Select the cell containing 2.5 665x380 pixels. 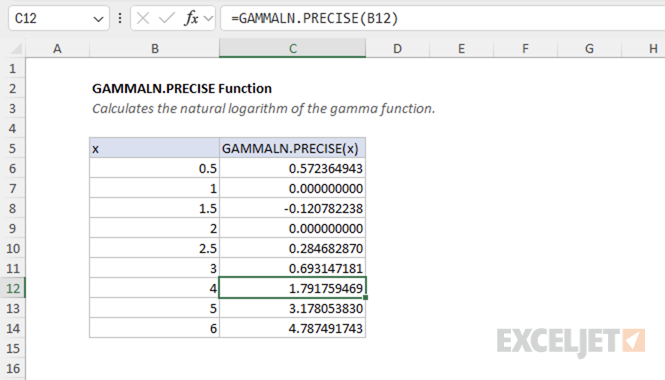point(154,248)
